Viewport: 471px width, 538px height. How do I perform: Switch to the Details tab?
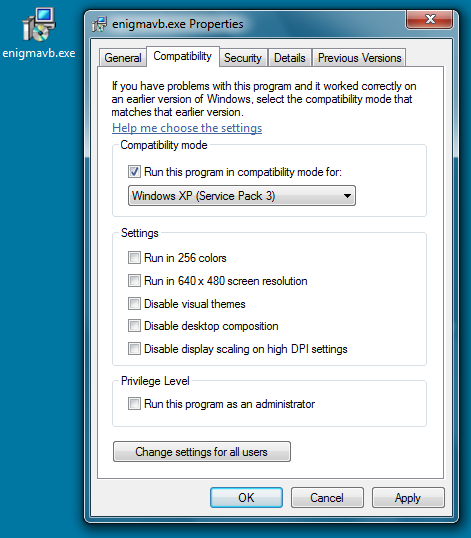pos(290,58)
